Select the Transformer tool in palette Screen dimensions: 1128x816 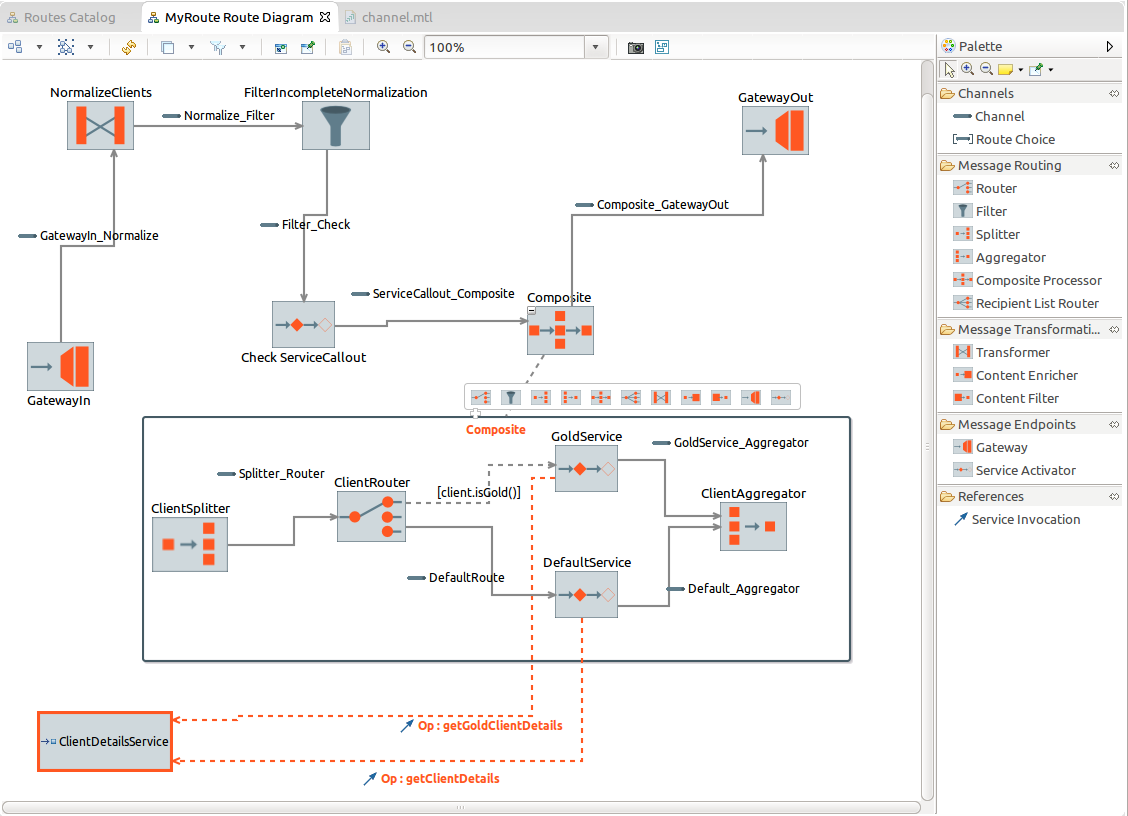click(x=1013, y=353)
